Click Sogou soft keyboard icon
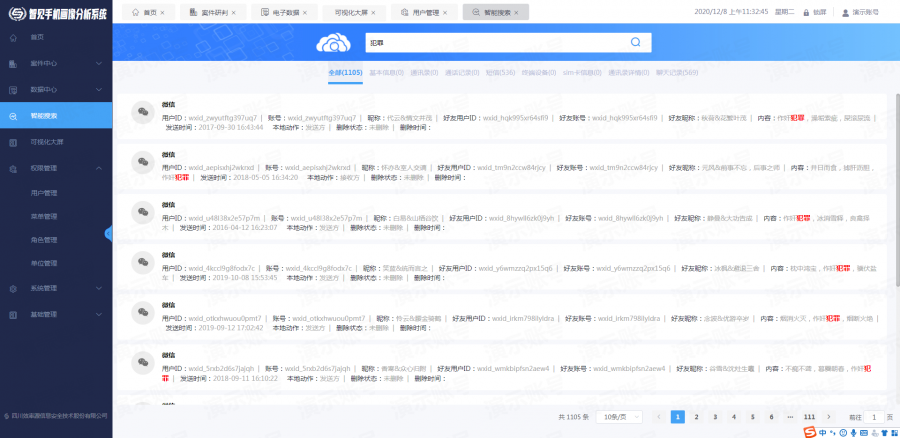 coord(864,432)
